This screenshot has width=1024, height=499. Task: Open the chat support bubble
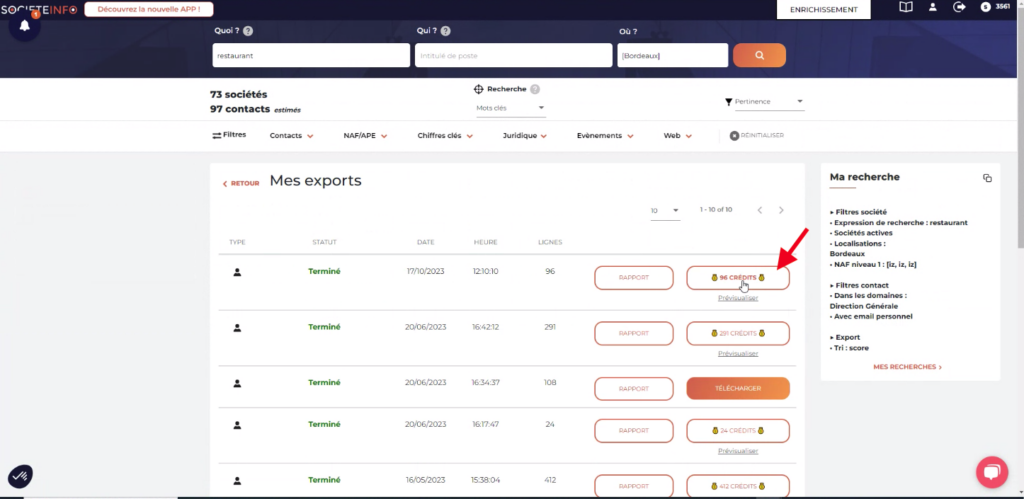pyautogui.click(x=992, y=472)
